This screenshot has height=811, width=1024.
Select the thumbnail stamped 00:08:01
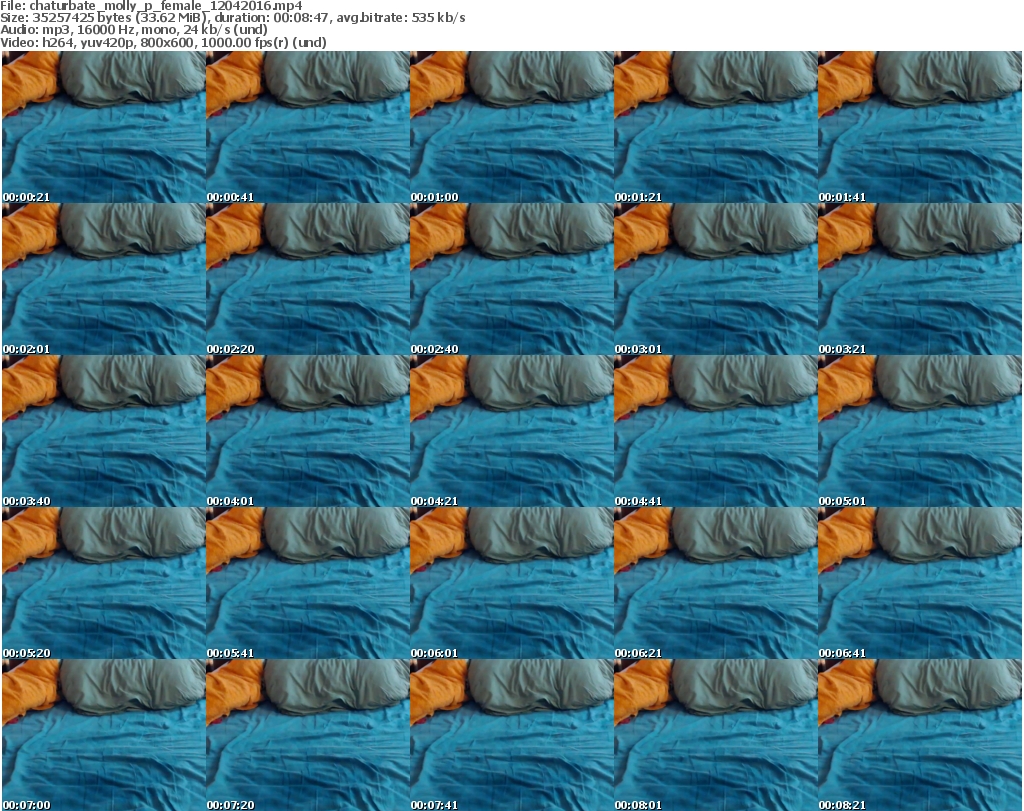[x=716, y=735]
